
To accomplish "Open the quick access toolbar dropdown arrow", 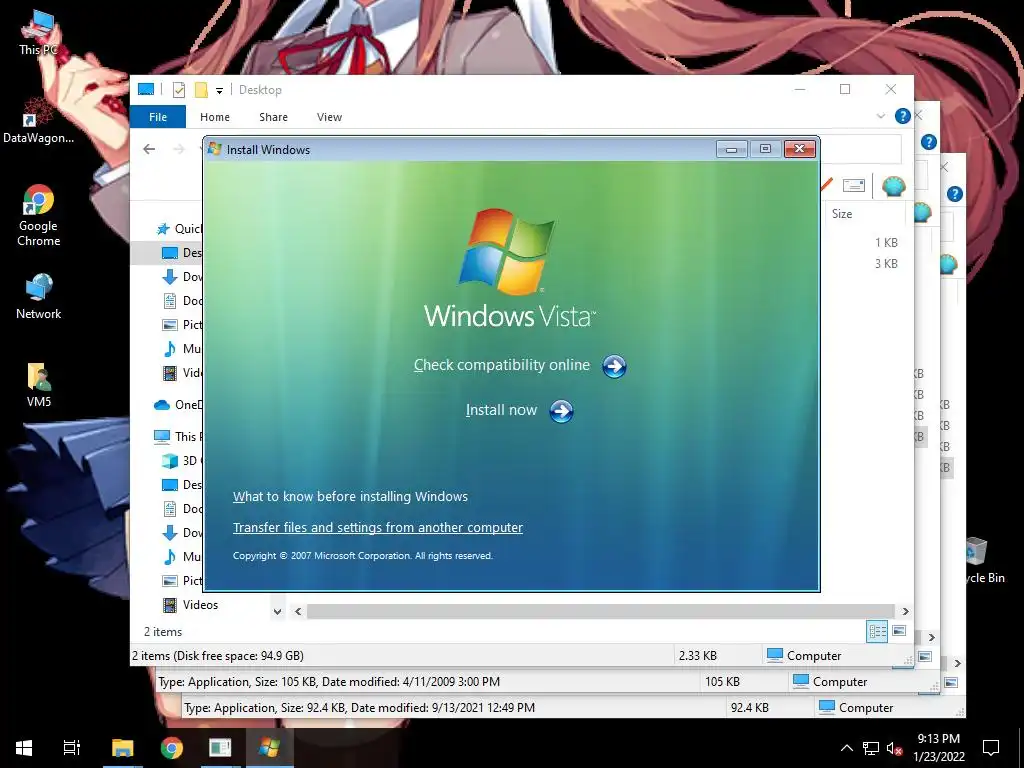I will coord(219,91).
